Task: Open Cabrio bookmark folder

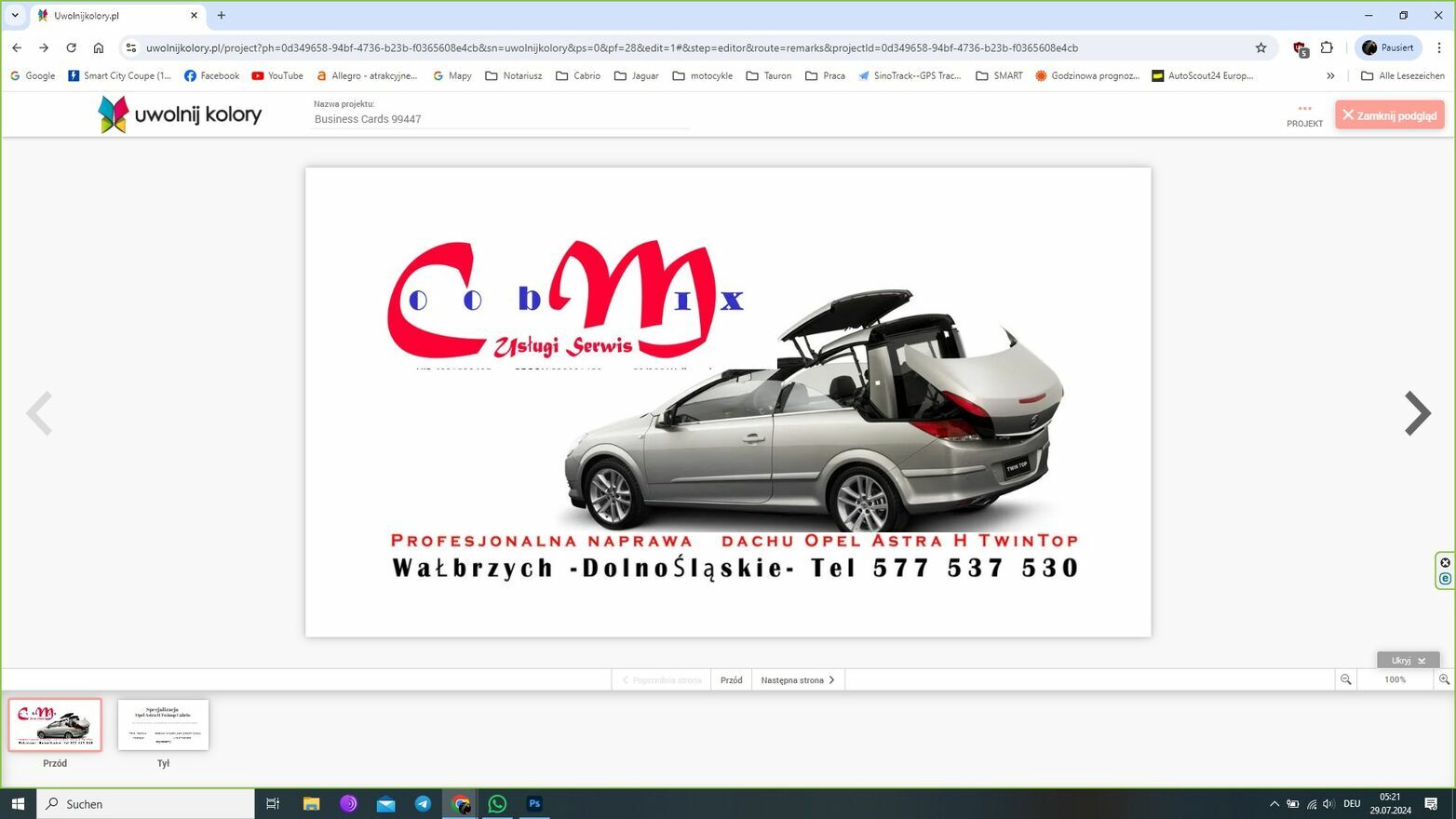Action: tap(578, 75)
